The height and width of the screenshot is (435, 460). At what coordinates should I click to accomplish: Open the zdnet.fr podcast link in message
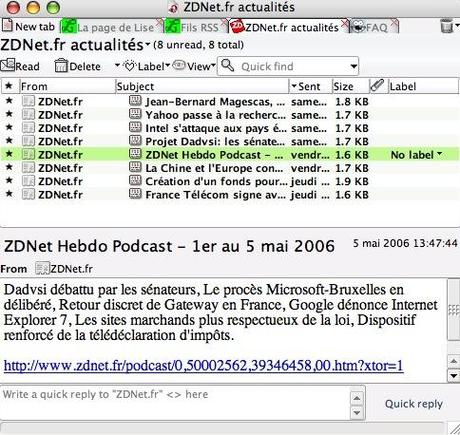click(204, 365)
